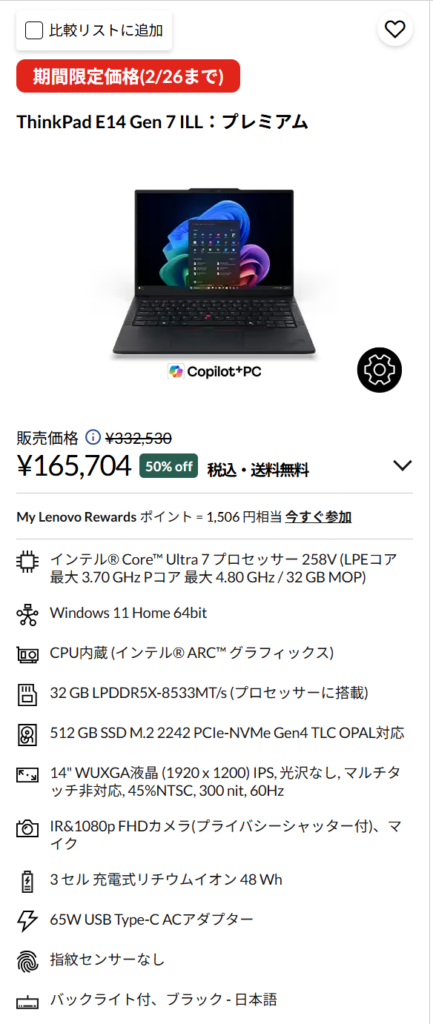Click the ThinkPad laptop product image
Viewport: 433px width, 1024px height.
tap(215, 272)
